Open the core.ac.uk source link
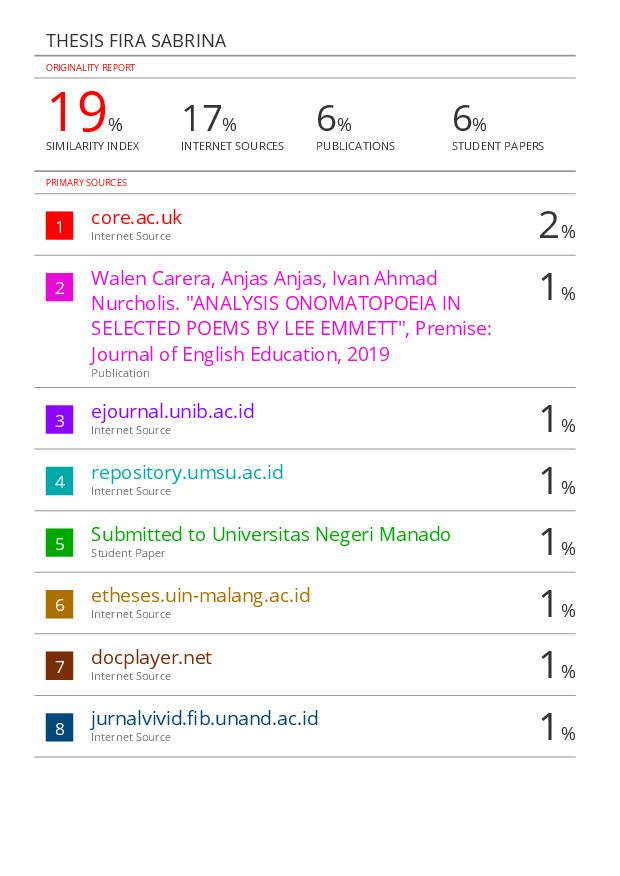The height and width of the screenshot is (876, 620). click(x=136, y=217)
